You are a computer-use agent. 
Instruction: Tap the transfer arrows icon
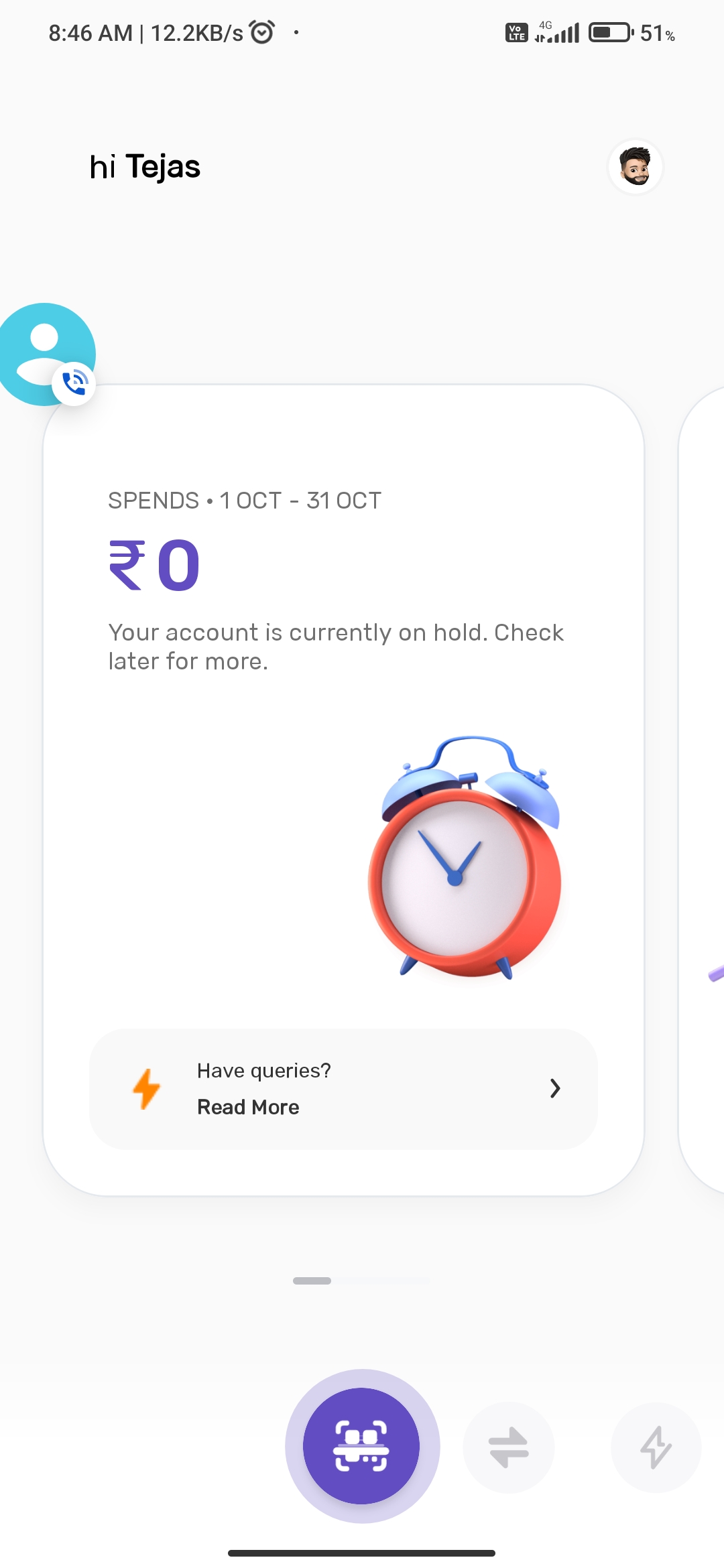509,1447
